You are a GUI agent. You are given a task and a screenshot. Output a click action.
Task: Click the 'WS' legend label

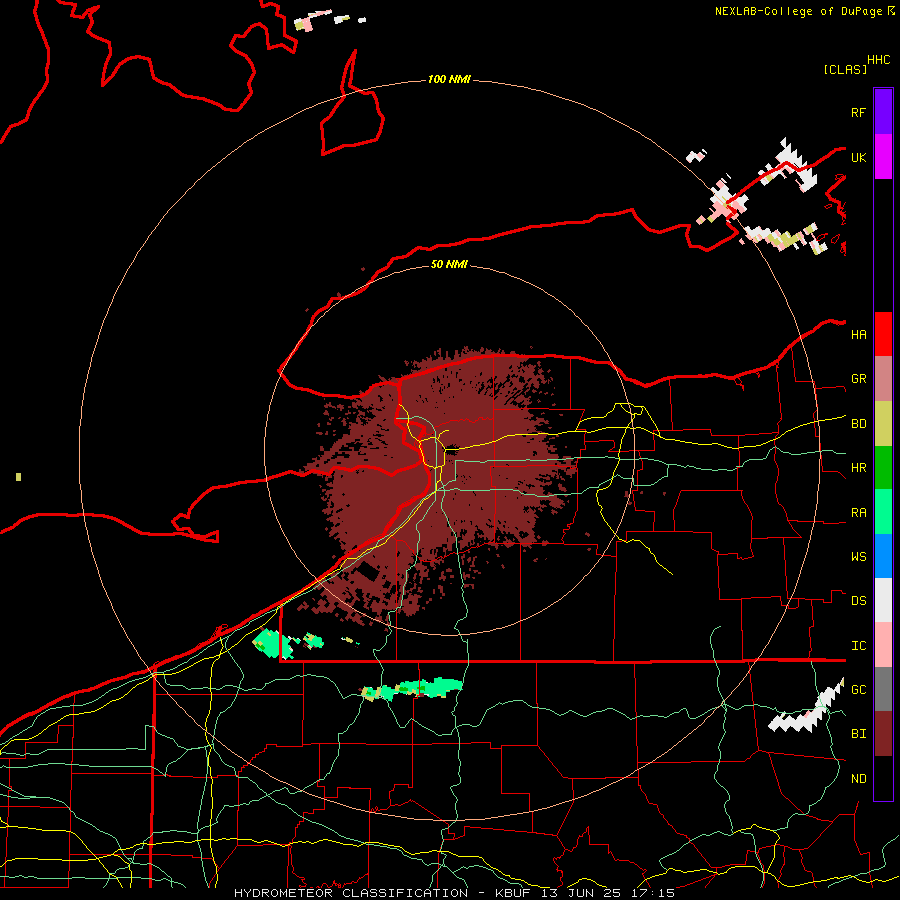coord(858,557)
